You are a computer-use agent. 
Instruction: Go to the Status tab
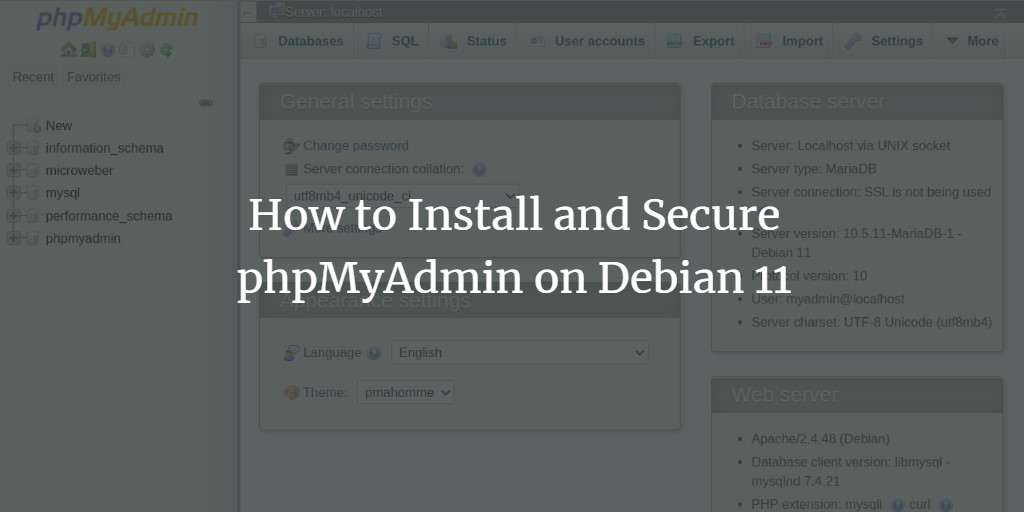(473, 41)
